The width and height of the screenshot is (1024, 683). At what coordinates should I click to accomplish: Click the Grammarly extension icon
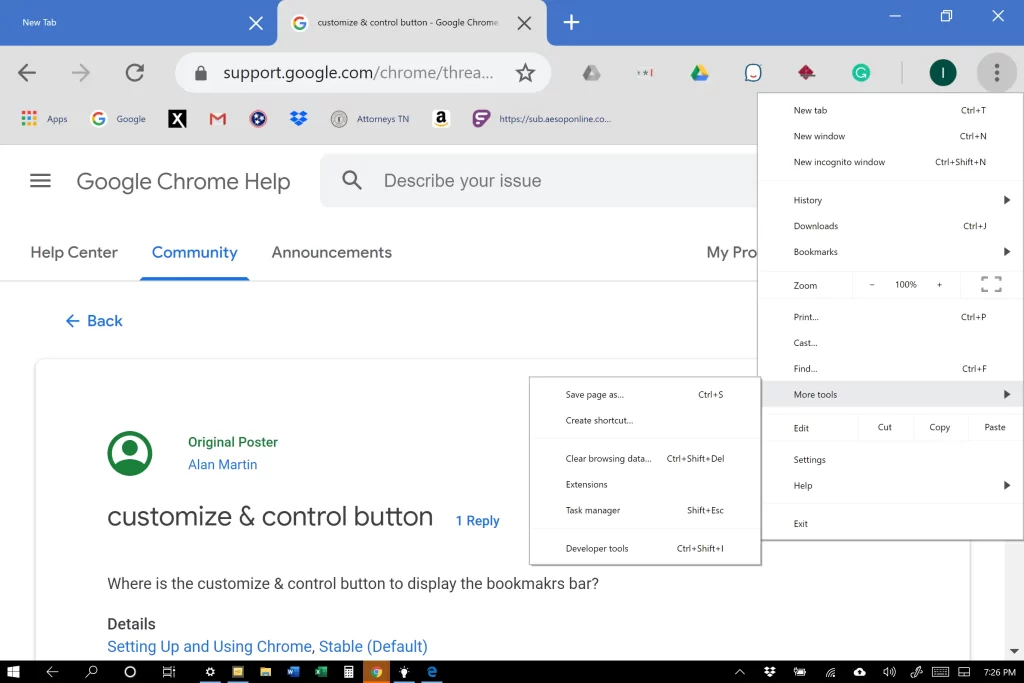[860, 73]
